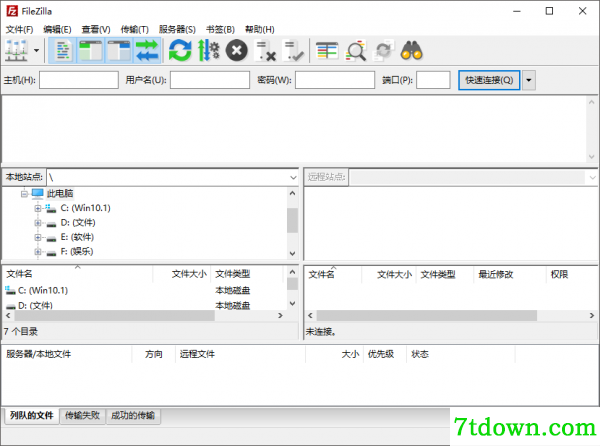
Task: Open 服务器(S) menu
Action: click(177, 29)
